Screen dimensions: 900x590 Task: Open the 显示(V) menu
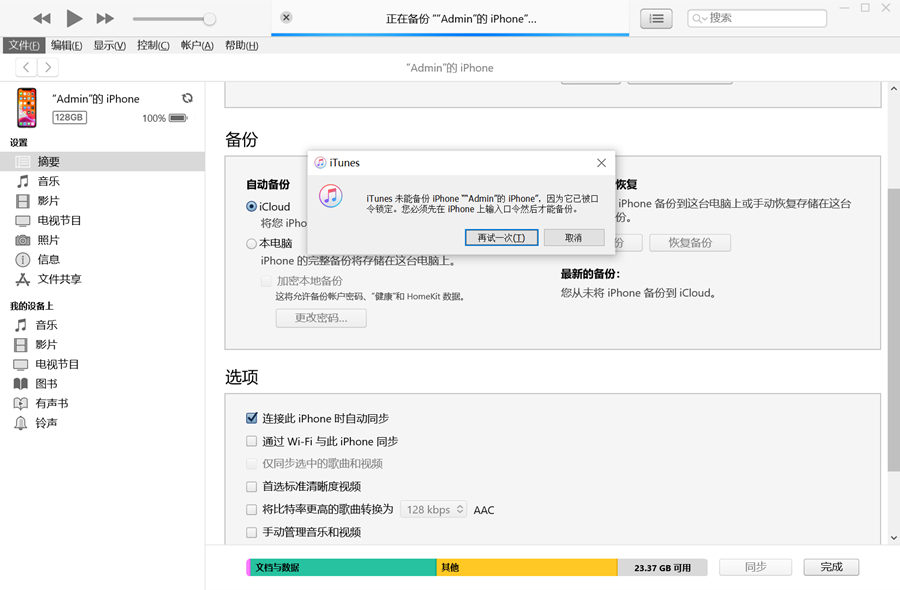(110, 45)
